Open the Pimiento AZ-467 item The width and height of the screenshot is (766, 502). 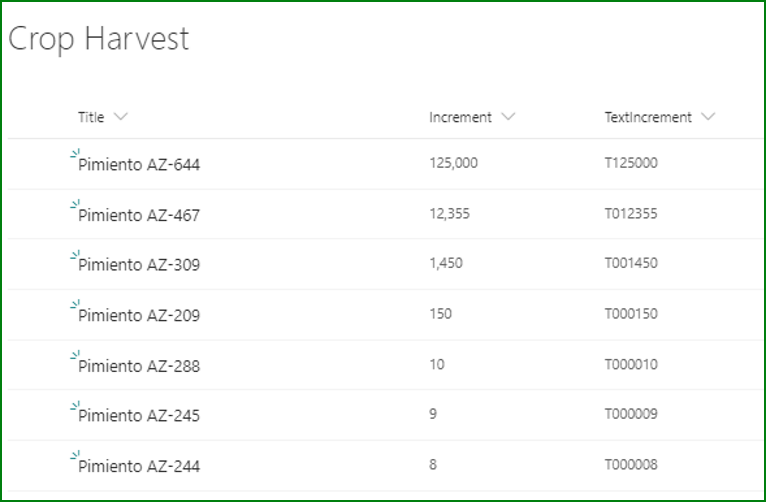point(139,215)
